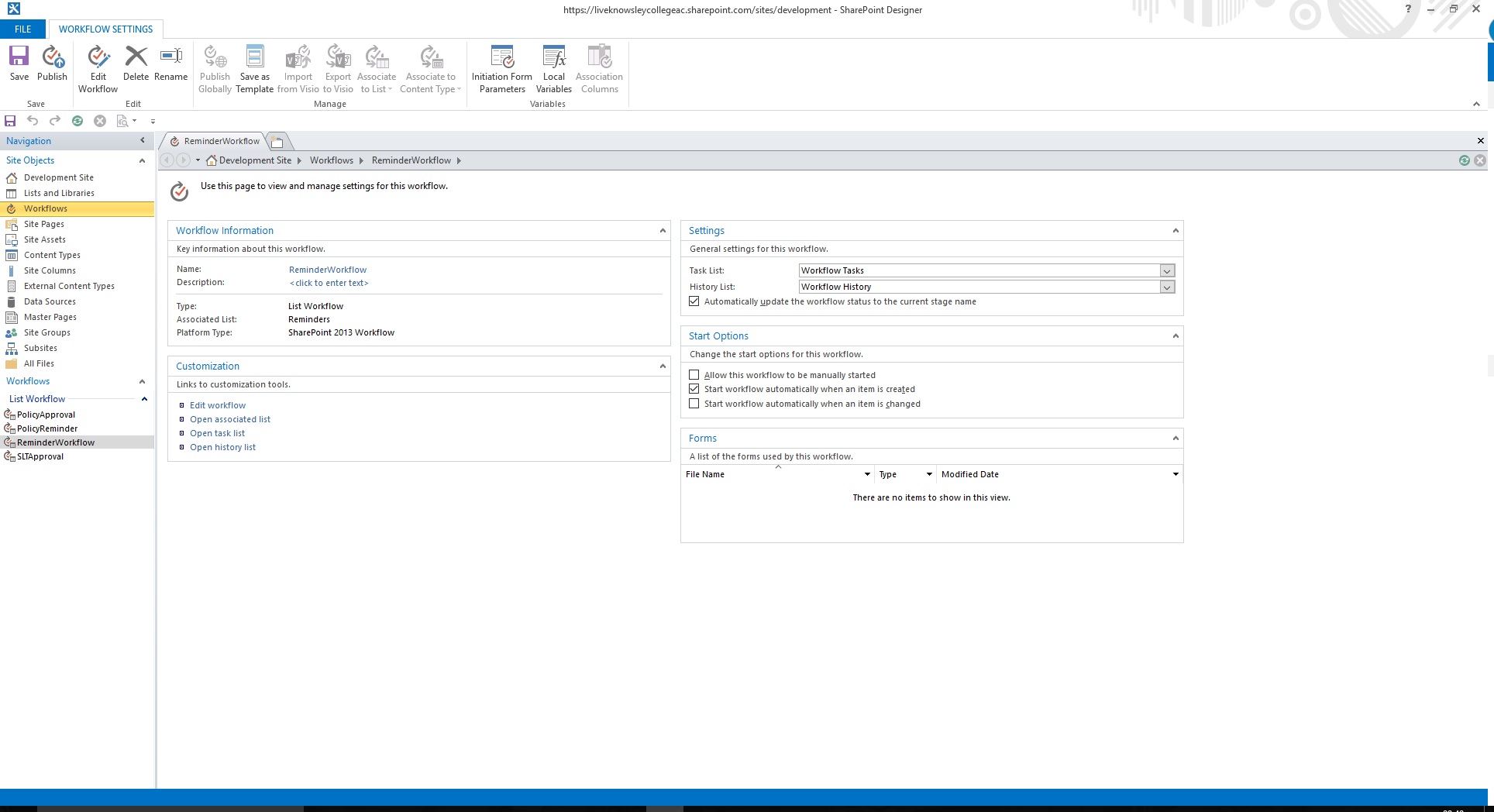Image resolution: width=1494 pixels, height=812 pixels.
Task: Select PolicyReminder workflow in list
Action: coord(47,428)
